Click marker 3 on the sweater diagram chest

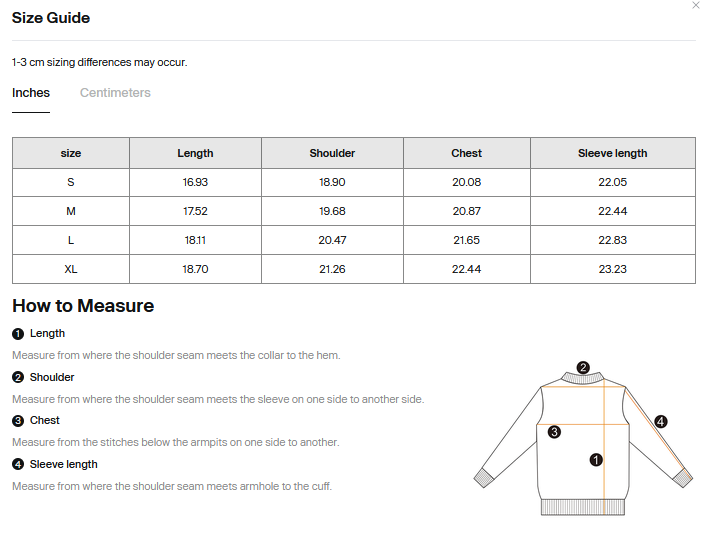554,432
